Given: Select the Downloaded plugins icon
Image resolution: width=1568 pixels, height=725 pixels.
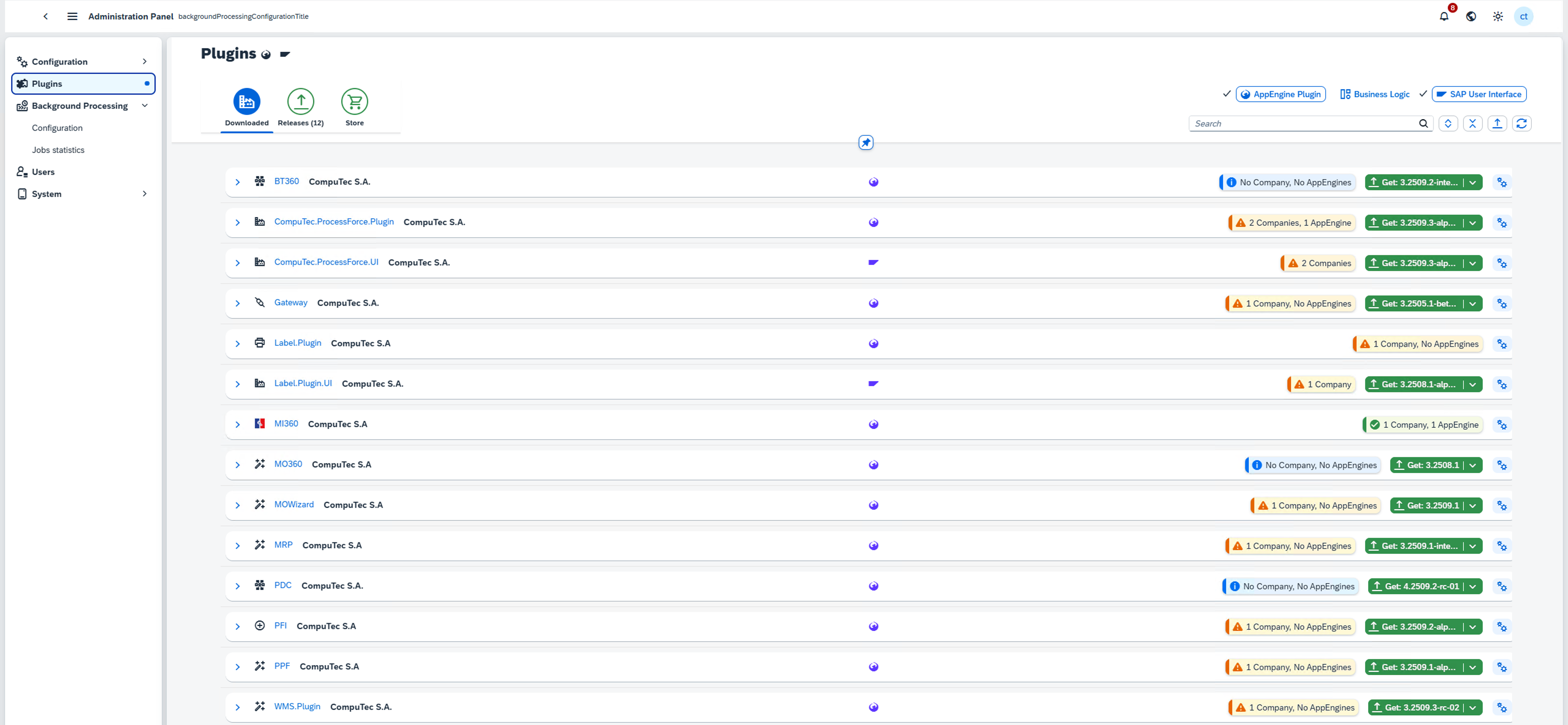Looking at the screenshot, I should pos(246,101).
